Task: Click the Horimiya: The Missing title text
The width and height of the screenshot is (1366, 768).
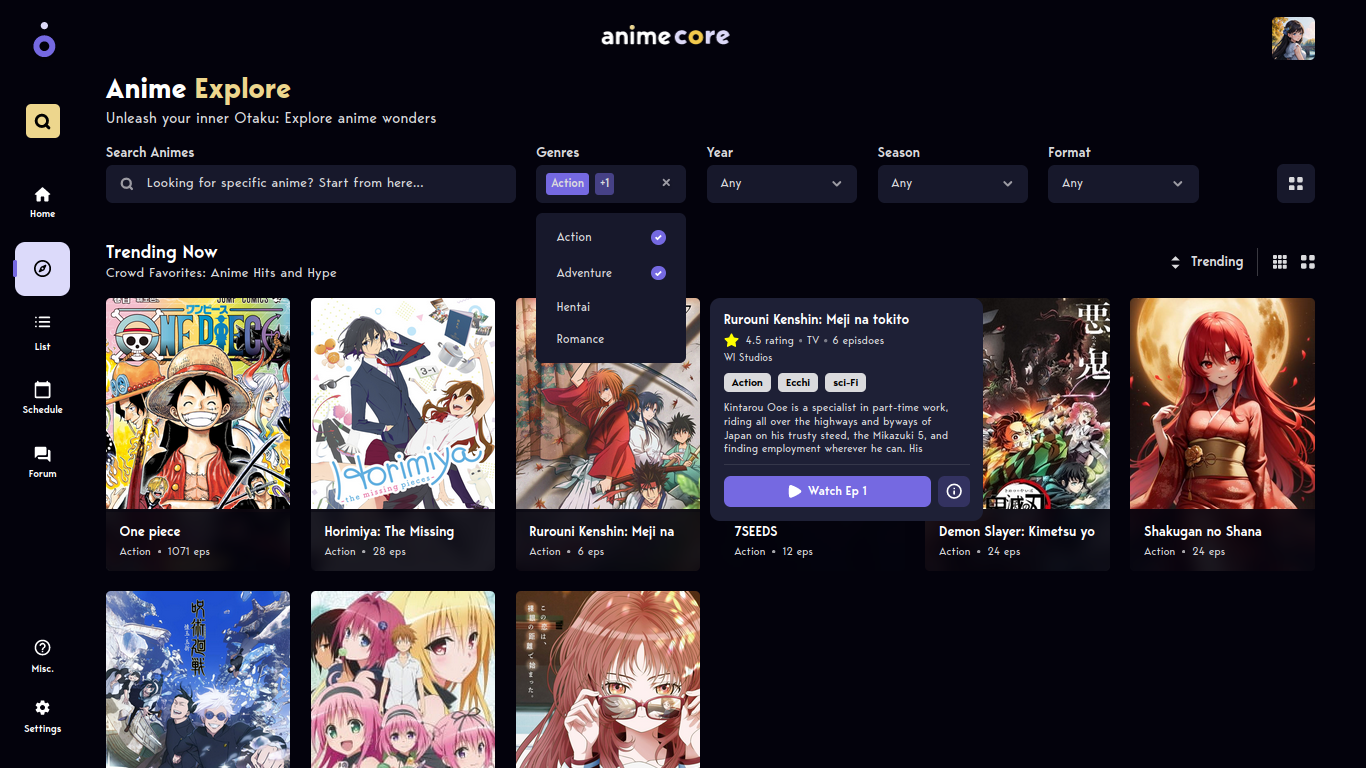Action: tap(389, 531)
